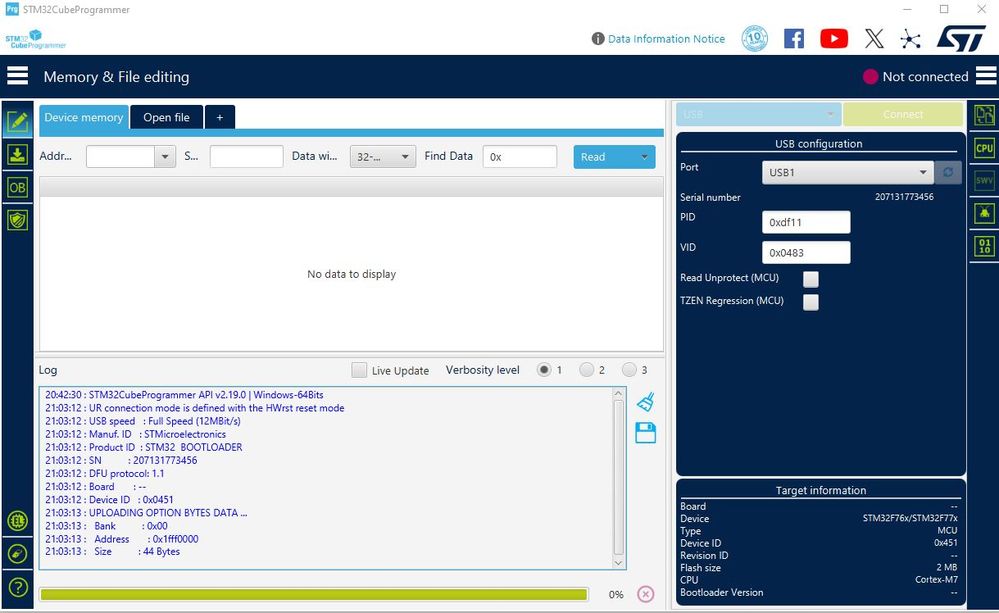Select verbosity level 2
Viewport: 999px width, 613px height.
587,370
